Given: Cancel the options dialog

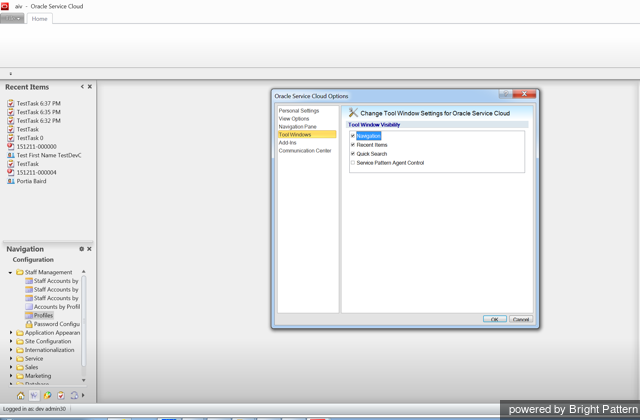Looking at the screenshot, I should (521, 319).
